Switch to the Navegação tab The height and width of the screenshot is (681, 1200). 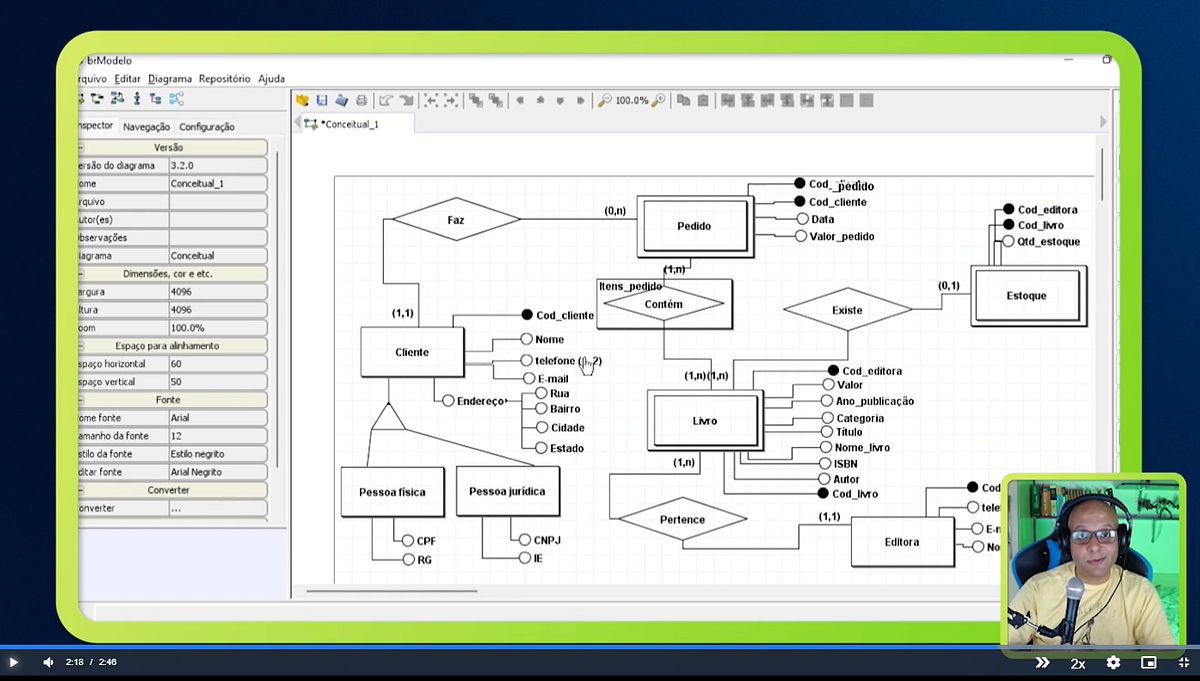click(x=146, y=126)
